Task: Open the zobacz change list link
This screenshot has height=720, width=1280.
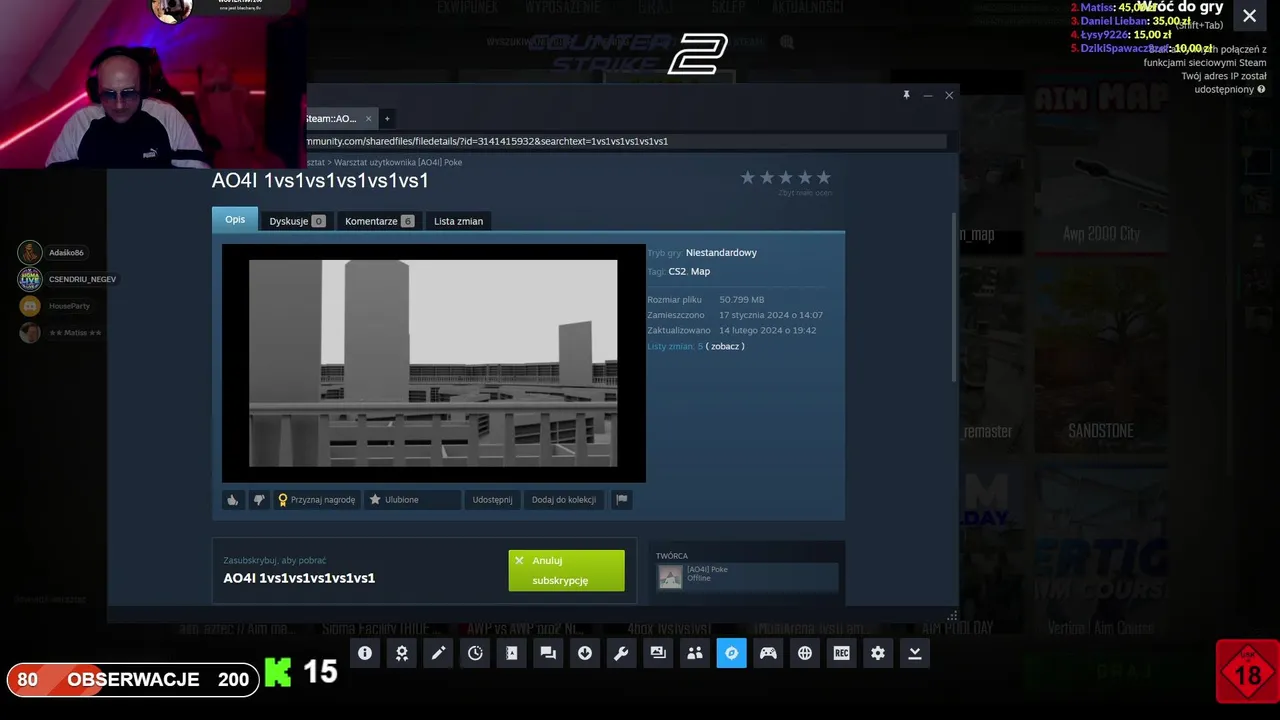Action: point(725,346)
